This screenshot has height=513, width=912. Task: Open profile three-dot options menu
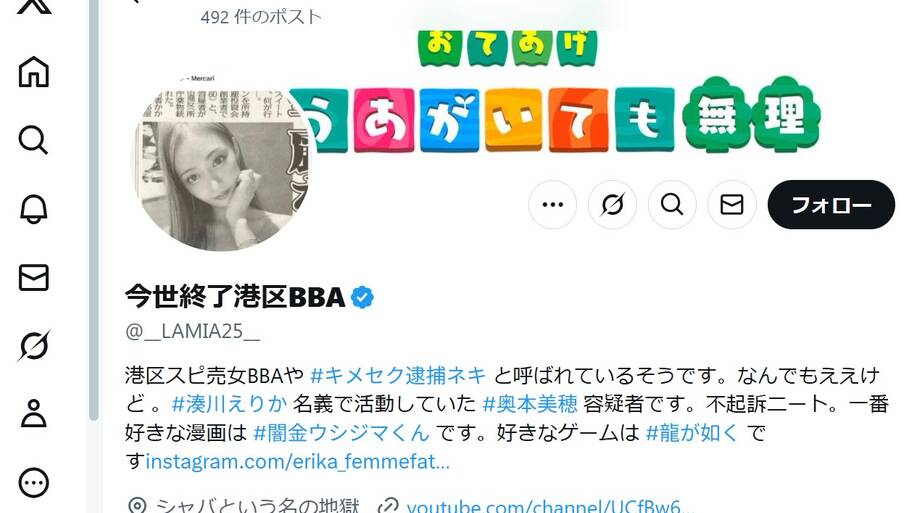[x=553, y=205]
